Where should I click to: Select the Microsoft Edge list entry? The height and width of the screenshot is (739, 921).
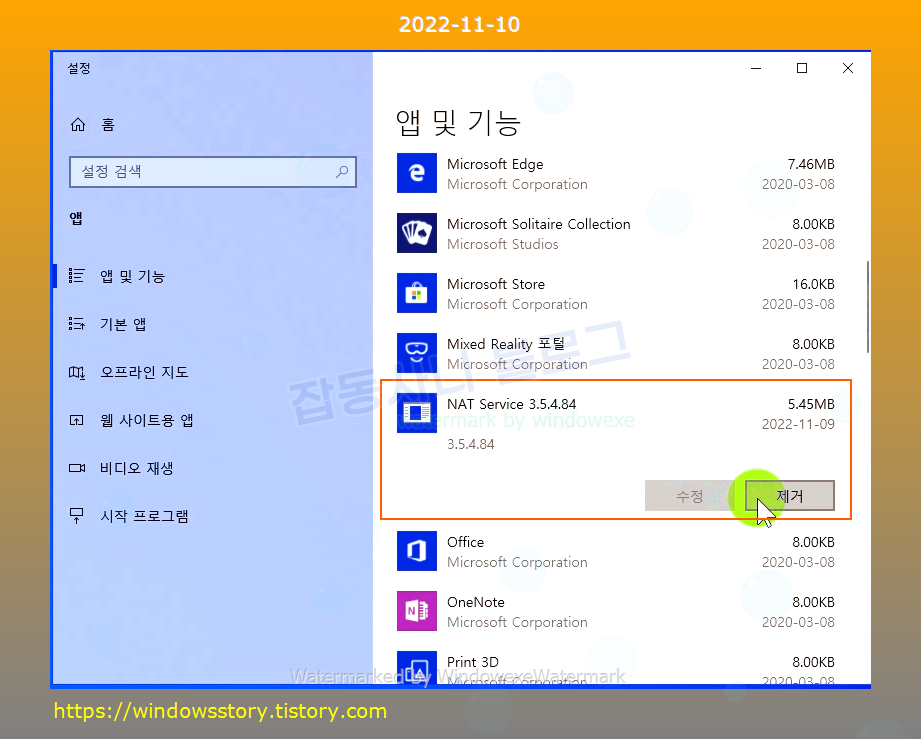tap(616, 174)
